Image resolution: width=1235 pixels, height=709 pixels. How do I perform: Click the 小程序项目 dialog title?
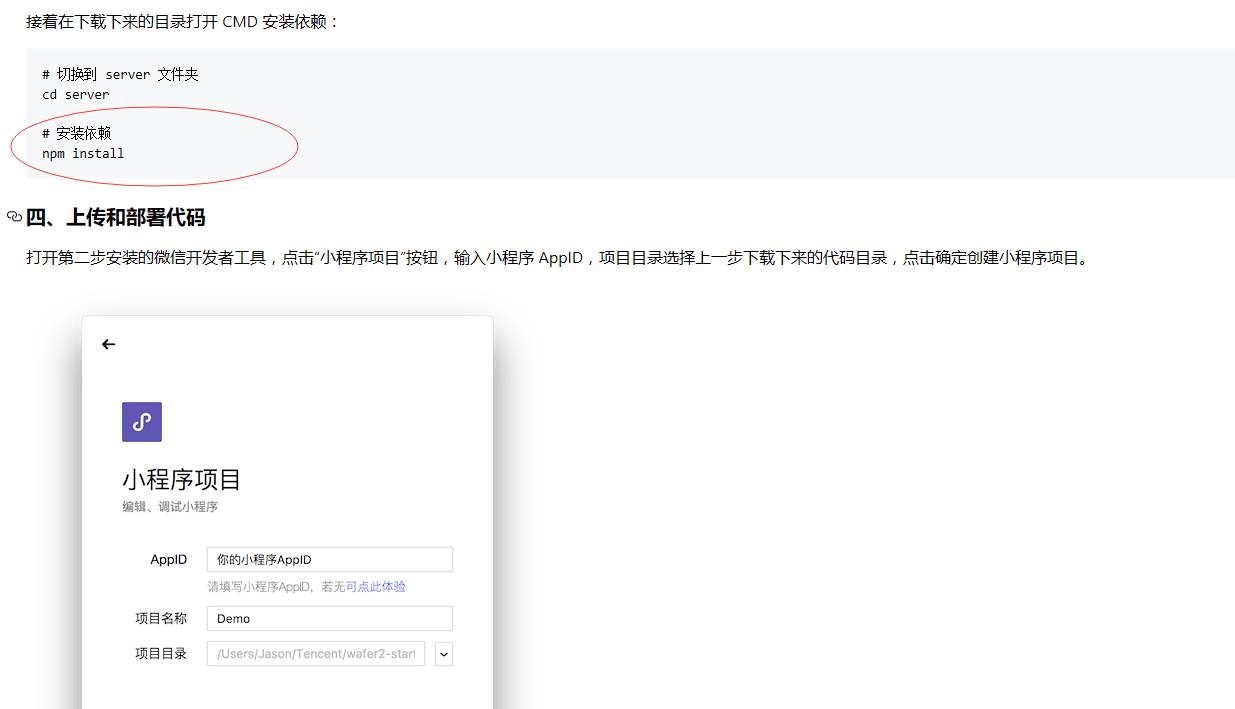[x=182, y=479]
